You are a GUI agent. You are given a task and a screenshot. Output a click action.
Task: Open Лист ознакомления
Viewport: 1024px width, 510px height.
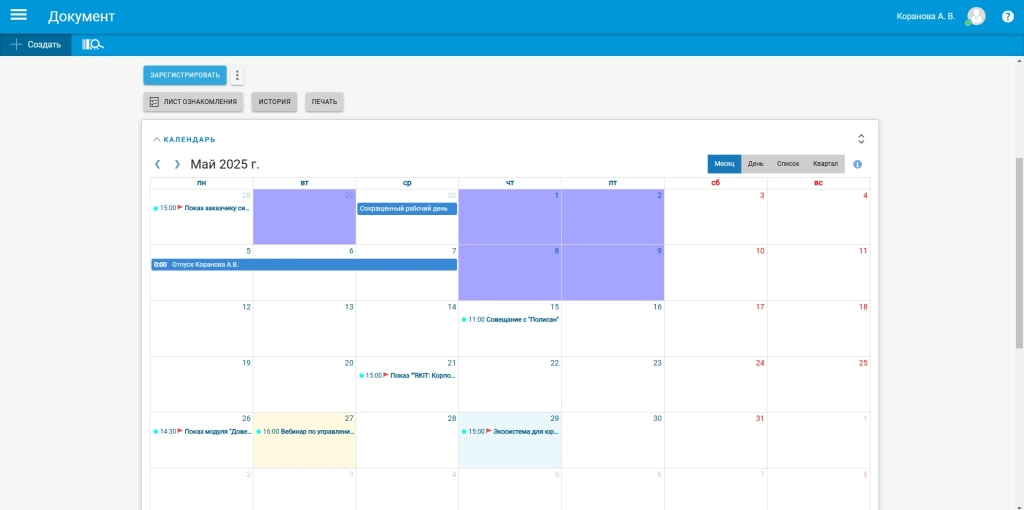pos(193,102)
